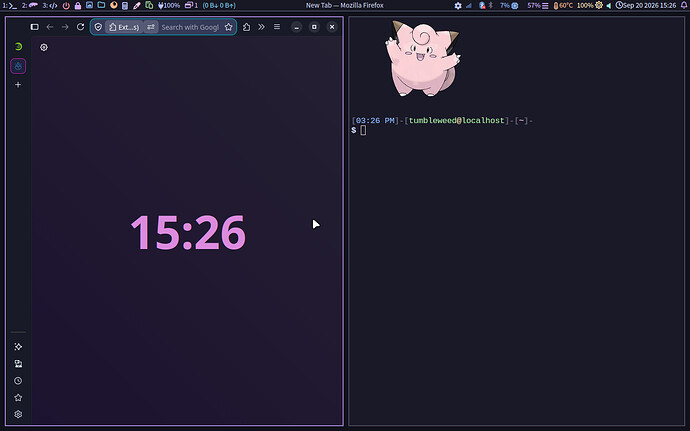Screen dimensions: 690x431
Task: Open the tracking protection shield icon
Action: click(98, 27)
